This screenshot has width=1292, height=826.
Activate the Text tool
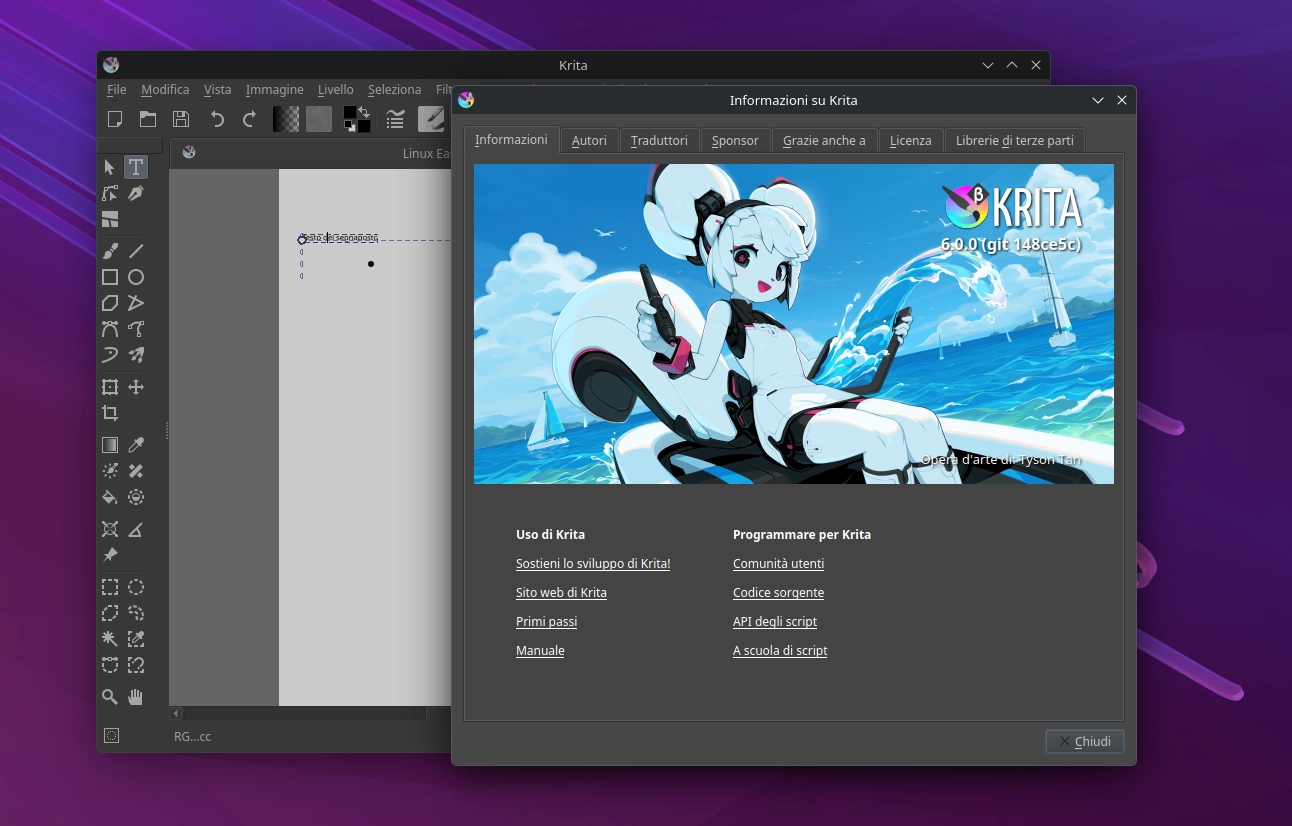tap(136, 167)
